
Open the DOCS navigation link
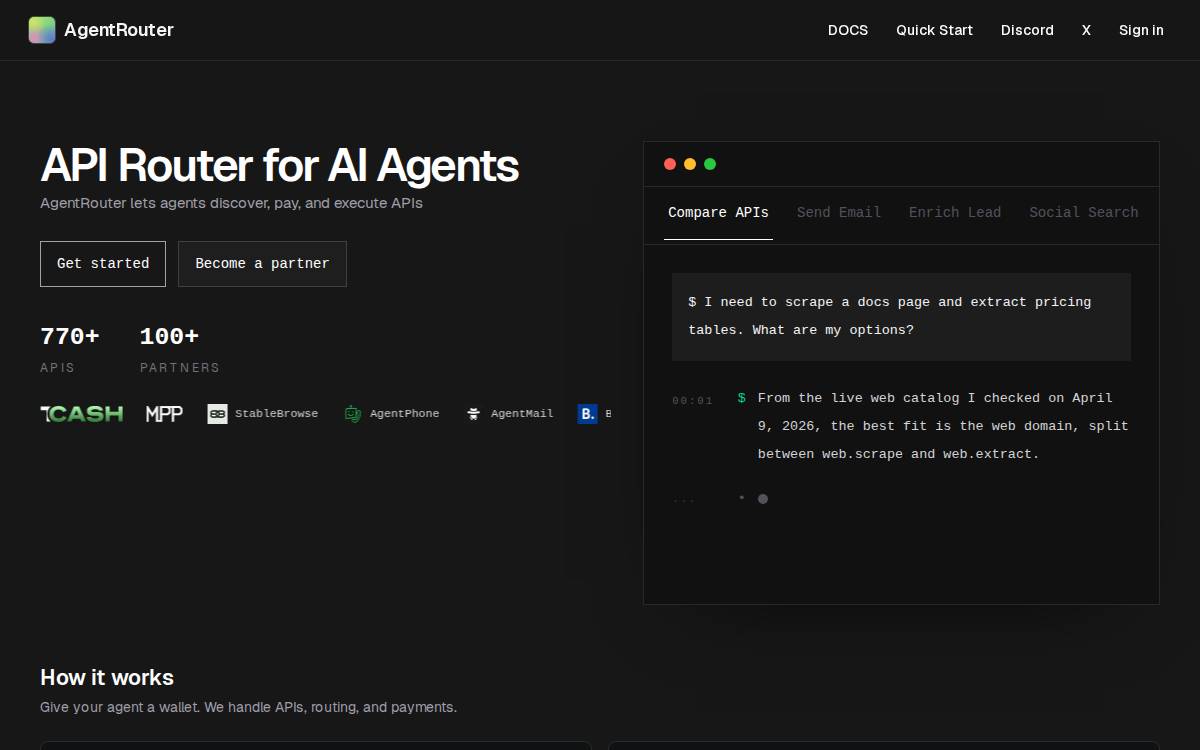pos(848,30)
